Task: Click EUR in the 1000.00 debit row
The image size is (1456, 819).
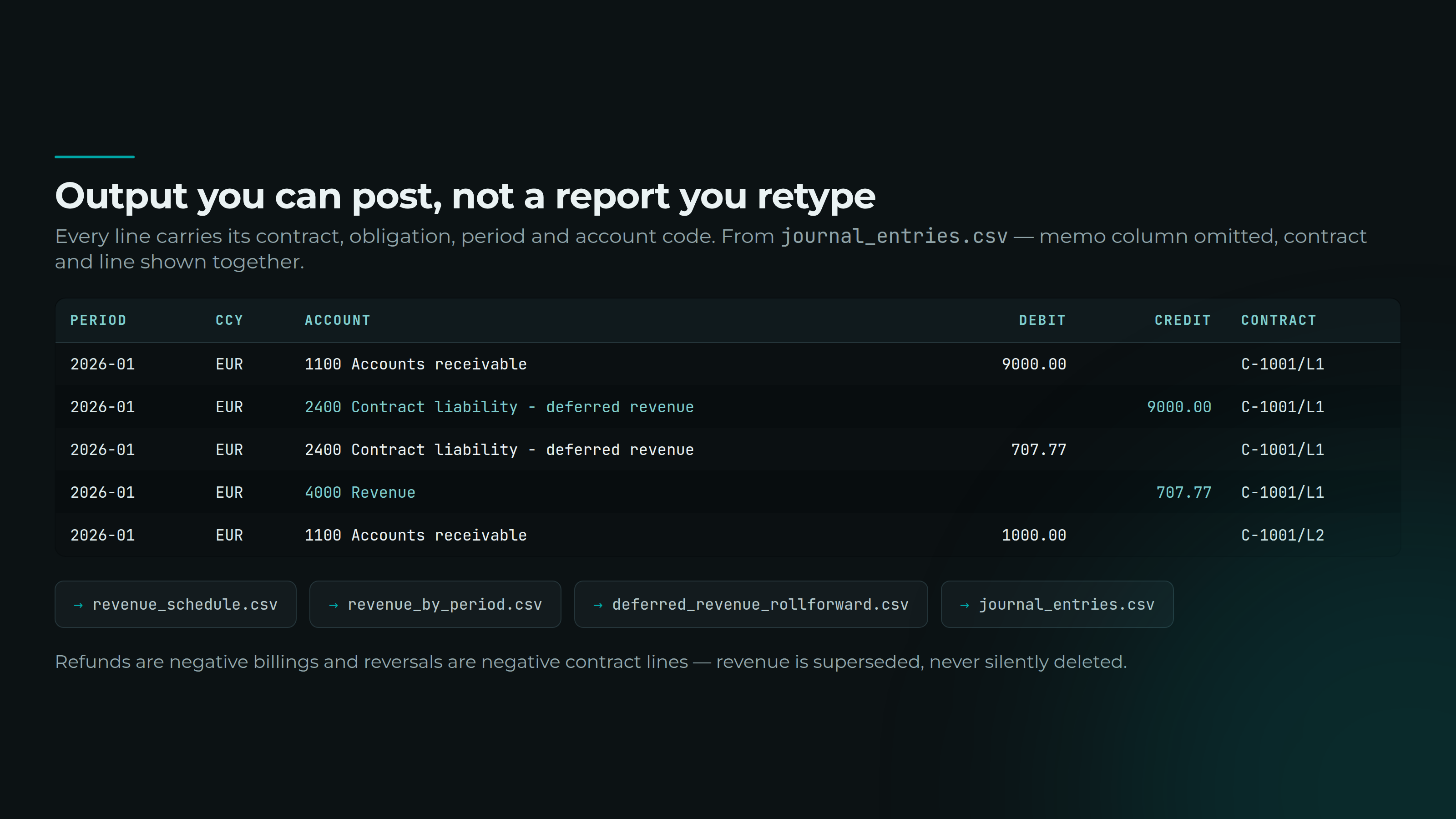Action: tap(229, 535)
